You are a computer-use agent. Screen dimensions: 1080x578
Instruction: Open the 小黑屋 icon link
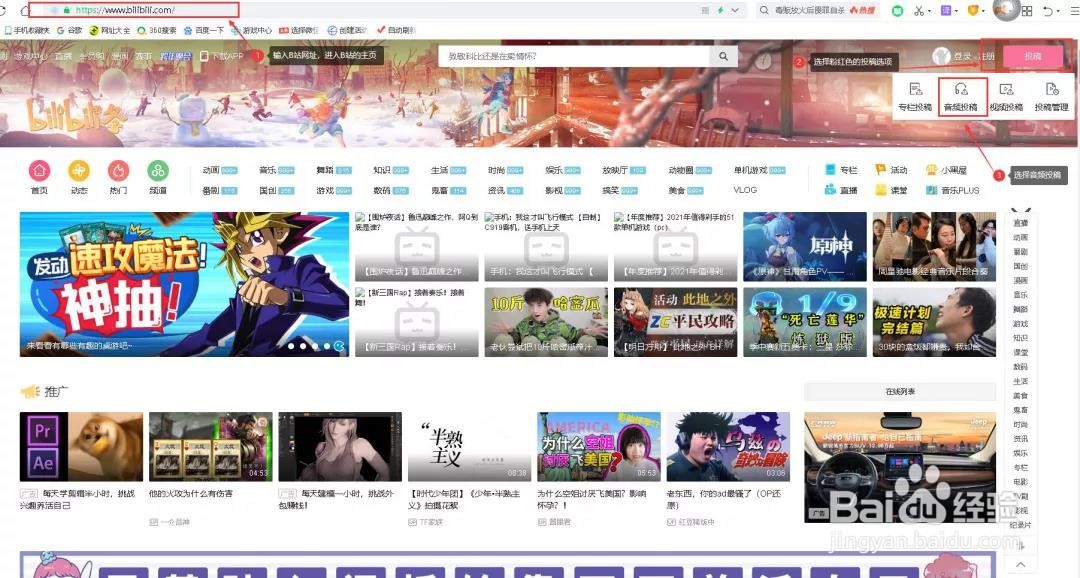point(947,169)
